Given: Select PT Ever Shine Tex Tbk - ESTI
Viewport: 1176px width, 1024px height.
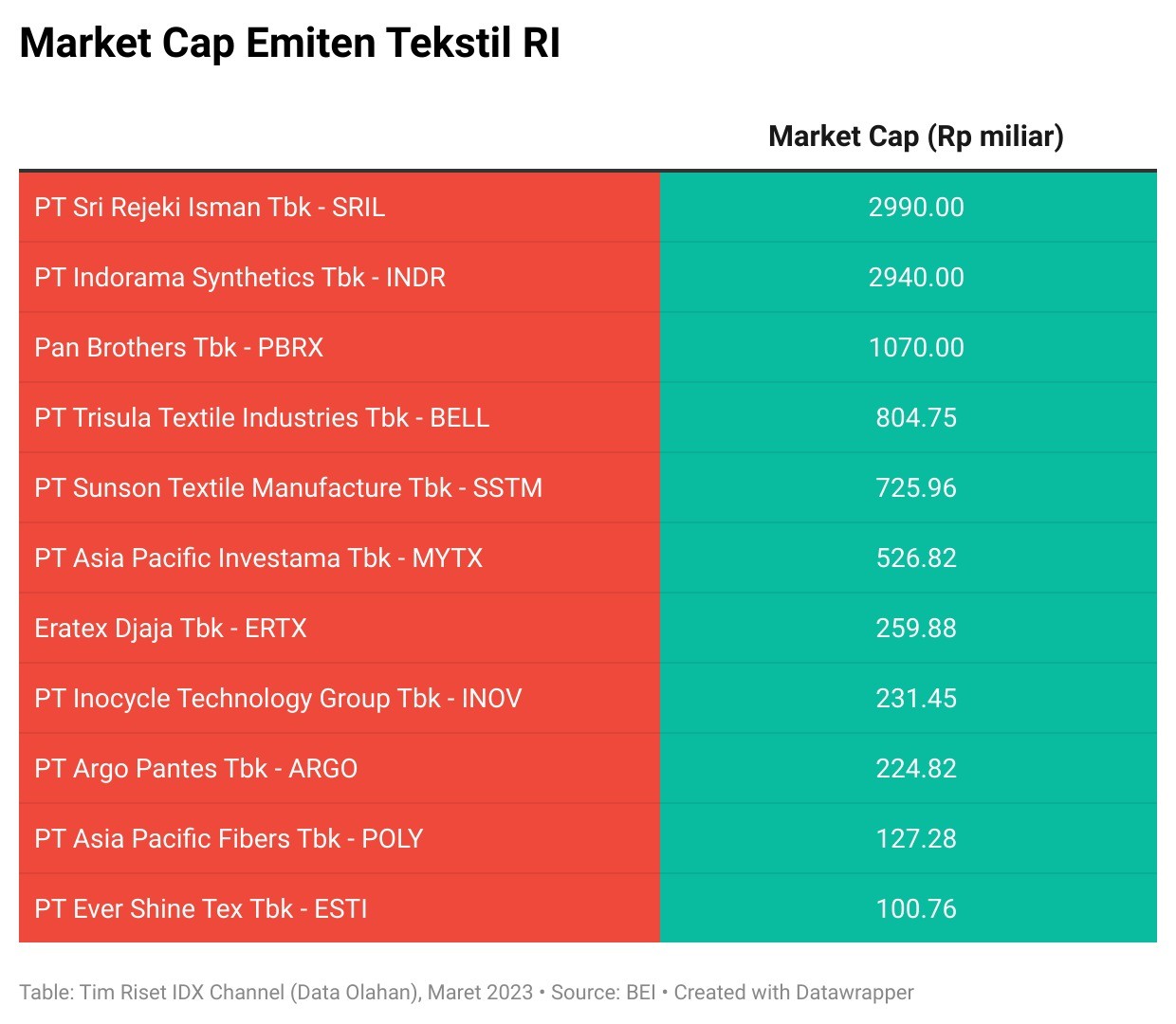Looking at the screenshot, I should 201,909.
